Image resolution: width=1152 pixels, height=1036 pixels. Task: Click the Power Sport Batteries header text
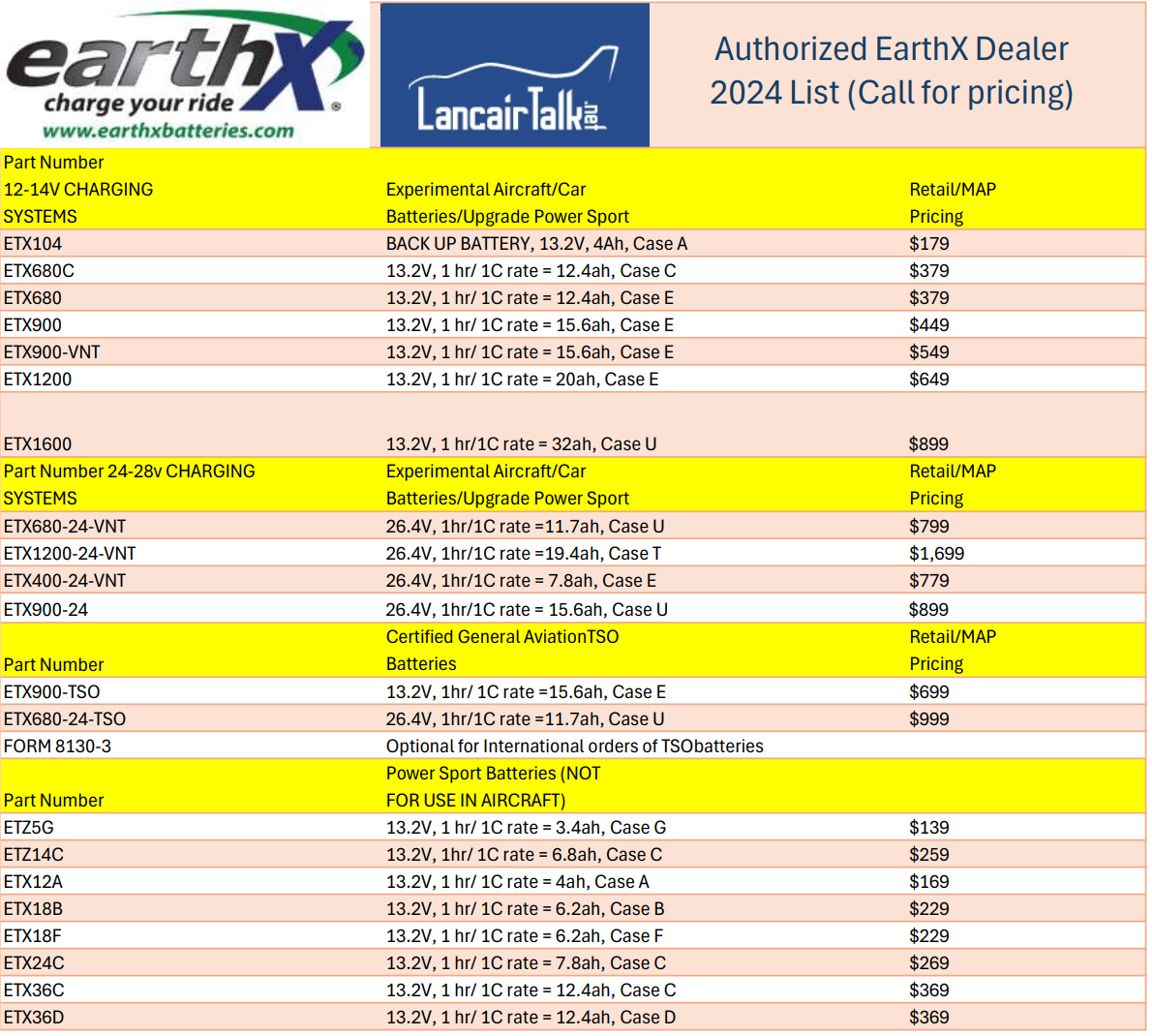tap(493, 774)
